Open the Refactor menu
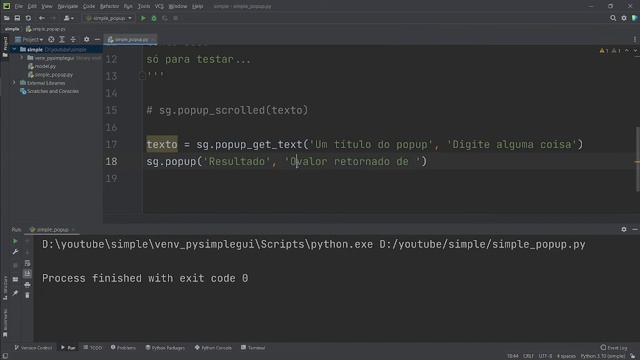640x360 pixels. coord(109,7)
